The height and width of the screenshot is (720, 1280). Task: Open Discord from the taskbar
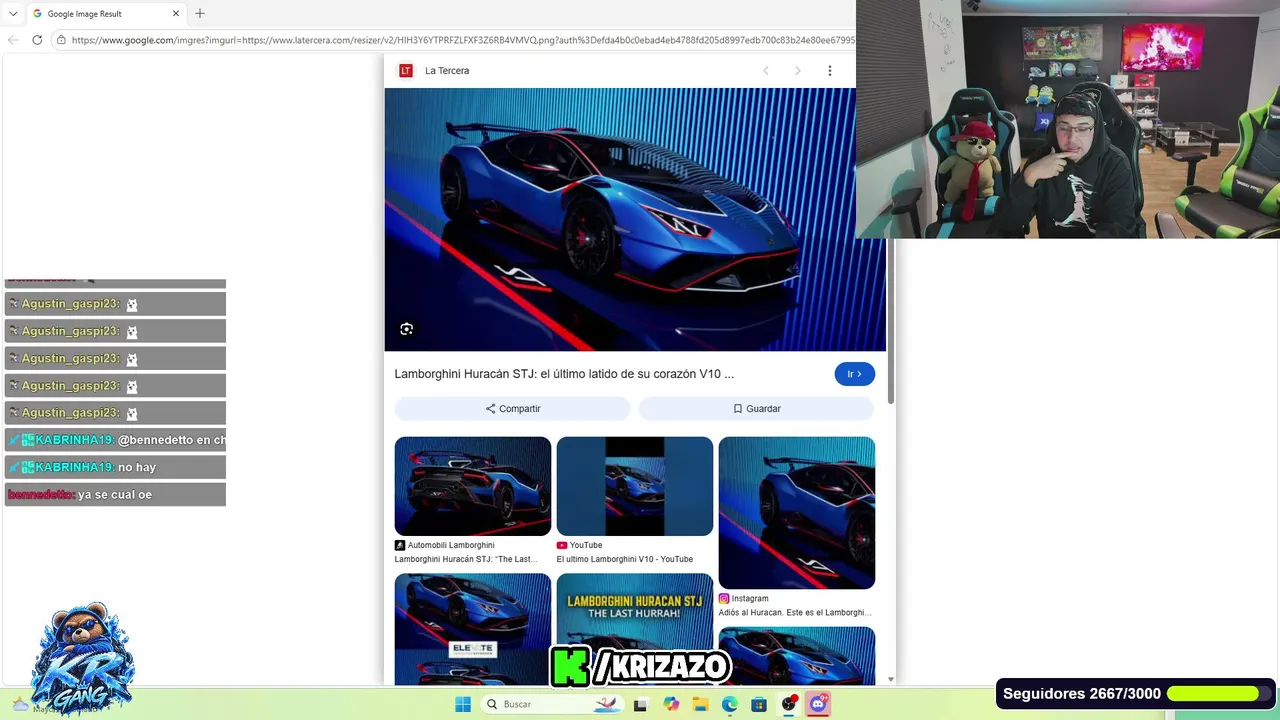pos(818,704)
